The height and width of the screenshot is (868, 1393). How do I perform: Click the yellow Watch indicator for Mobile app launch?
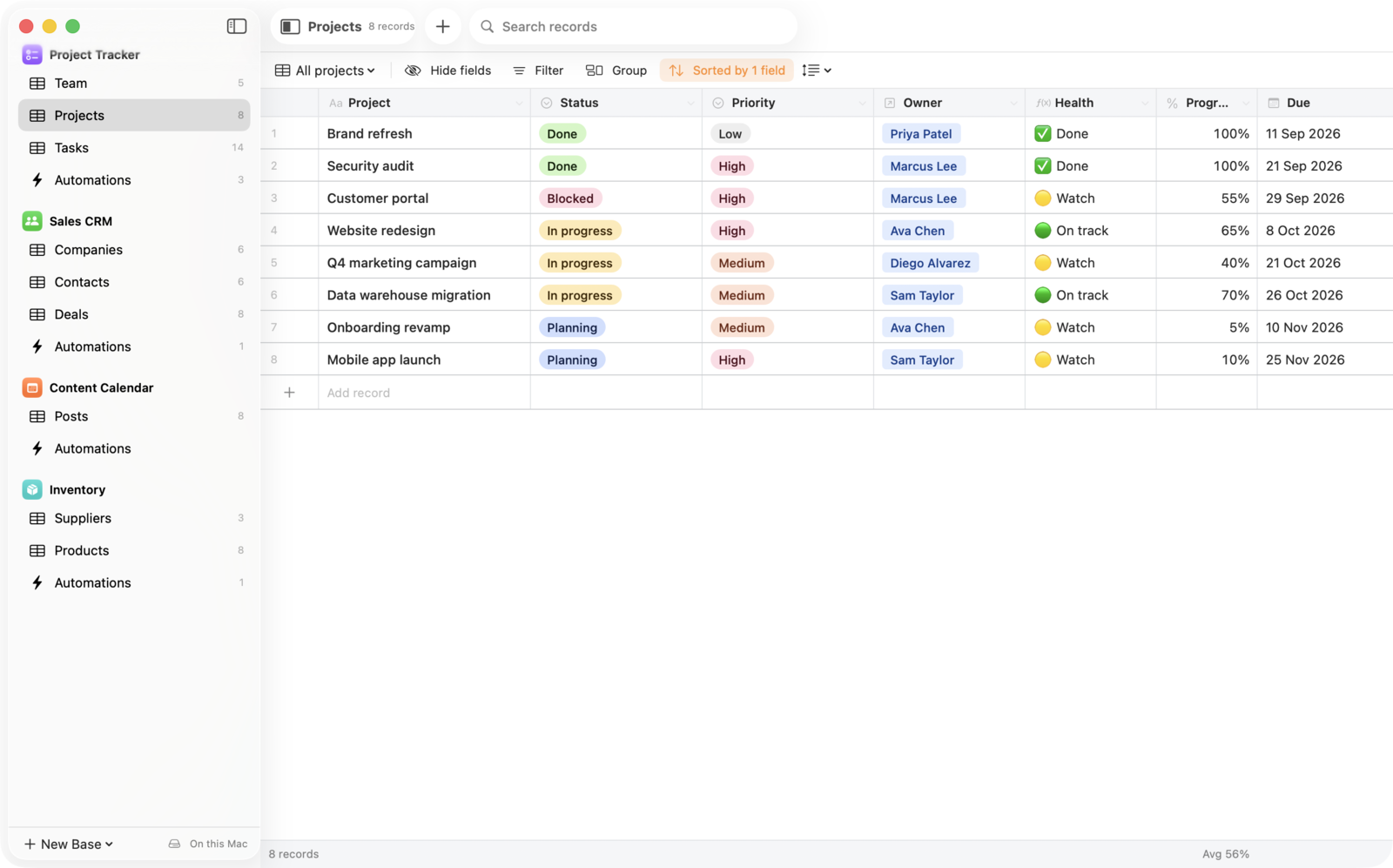(x=1042, y=360)
